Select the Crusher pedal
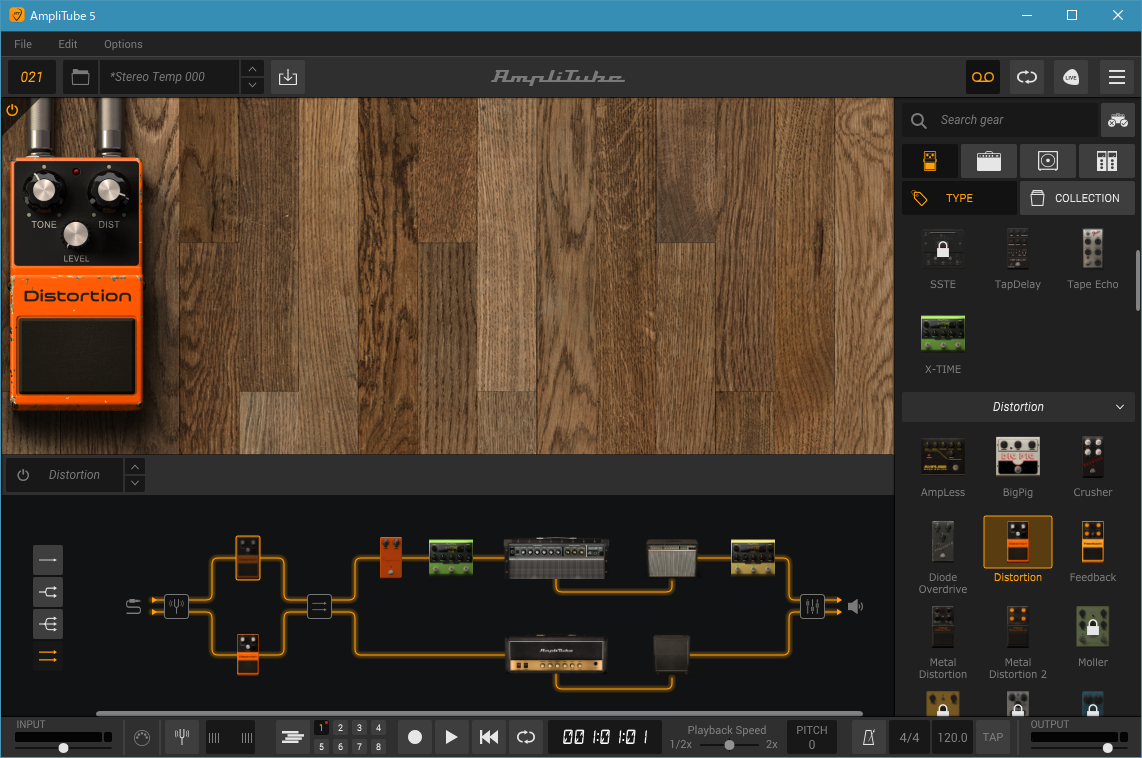1142x758 pixels. click(1092, 467)
